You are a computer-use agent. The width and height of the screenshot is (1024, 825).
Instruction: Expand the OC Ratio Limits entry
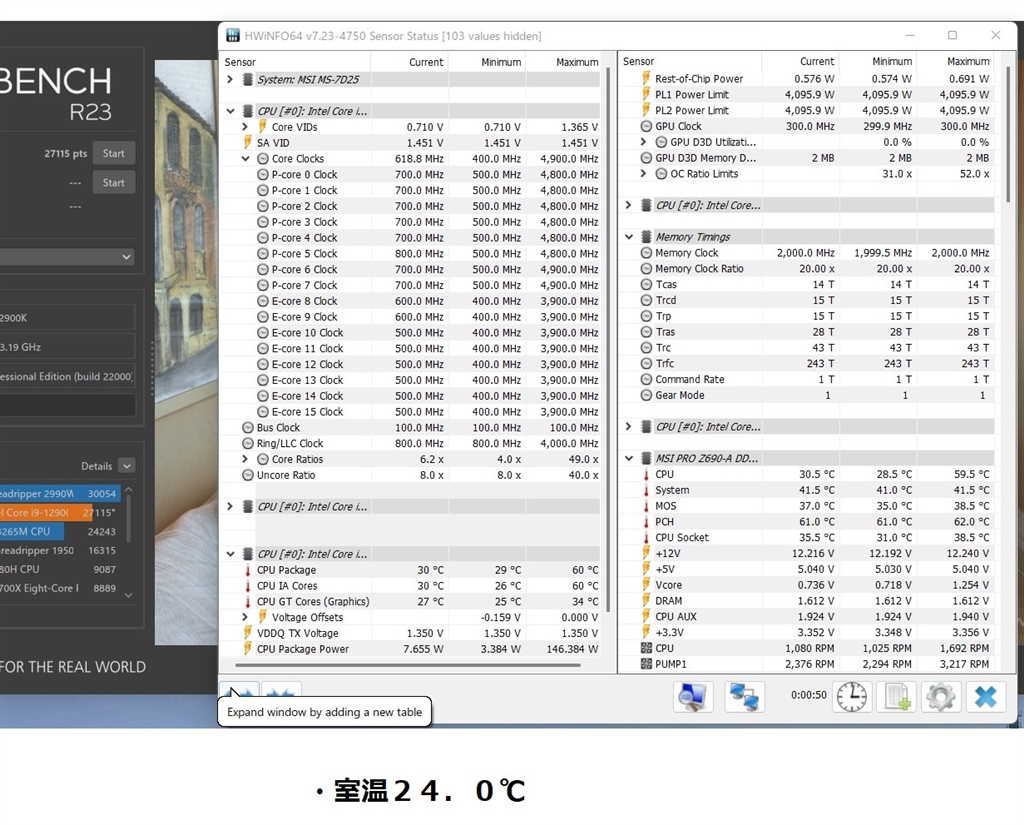click(645, 174)
